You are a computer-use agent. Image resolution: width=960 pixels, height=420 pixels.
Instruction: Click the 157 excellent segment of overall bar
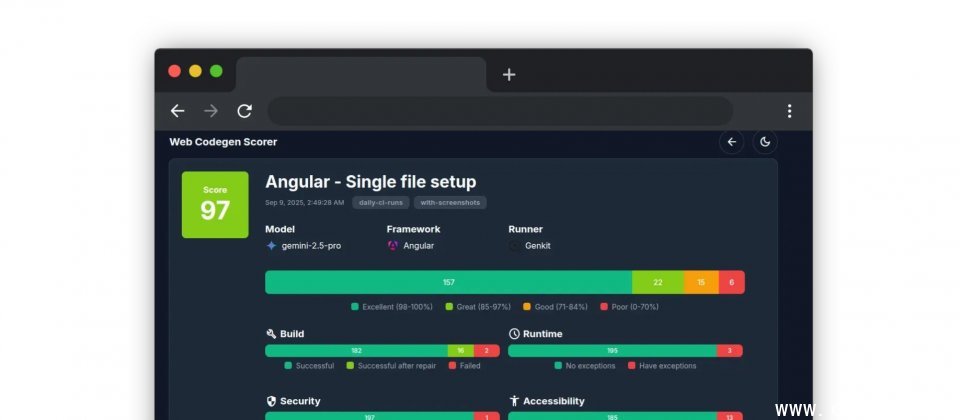(x=449, y=282)
